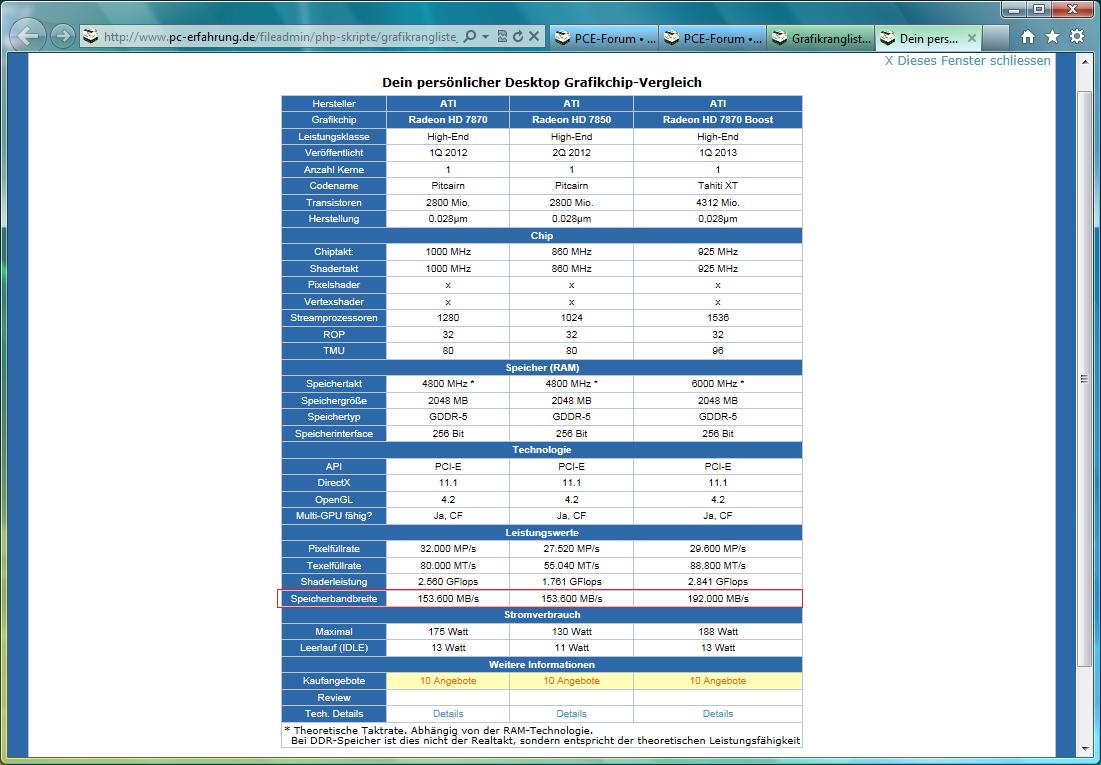Open '10 Angebote' for Radeon HD 7870
This screenshot has width=1101, height=765.
coord(448,681)
